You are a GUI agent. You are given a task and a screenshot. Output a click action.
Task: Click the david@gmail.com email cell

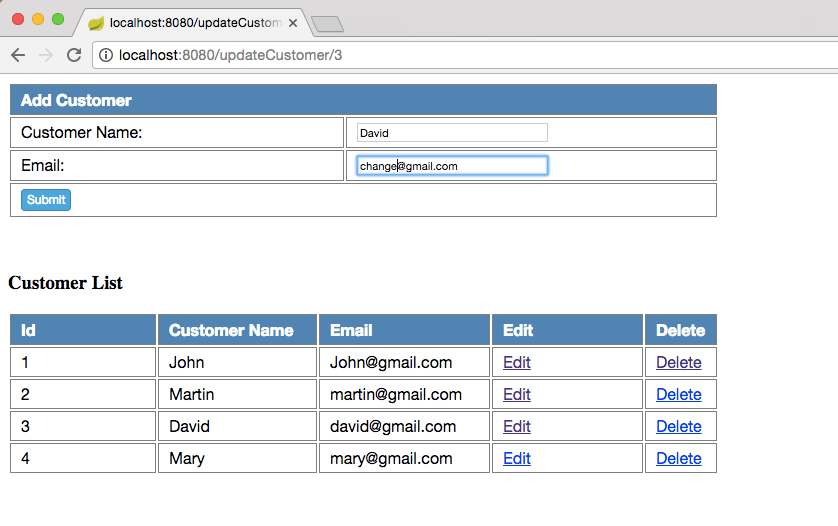click(405, 427)
